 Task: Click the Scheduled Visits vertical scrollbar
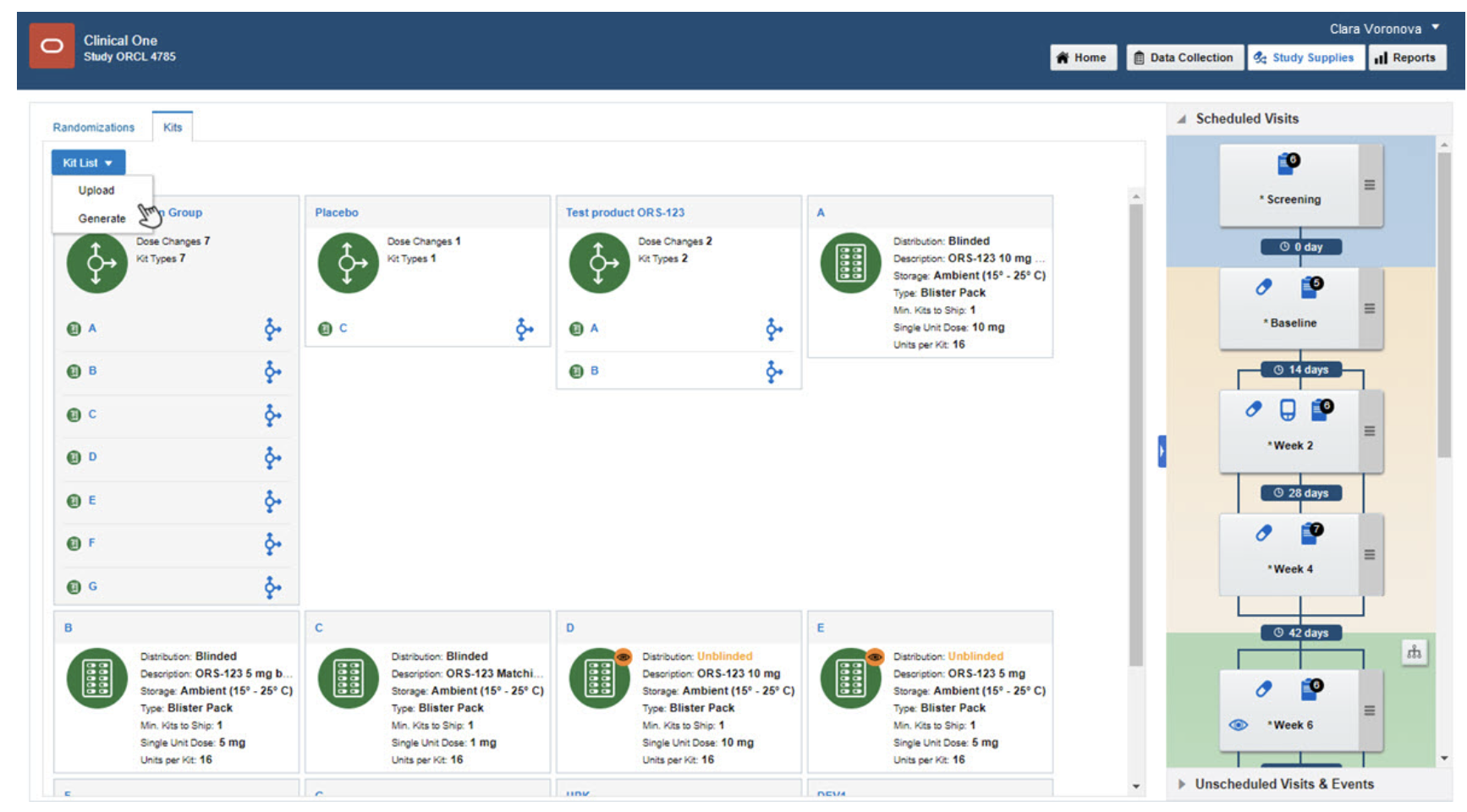tap(1444, 304)
